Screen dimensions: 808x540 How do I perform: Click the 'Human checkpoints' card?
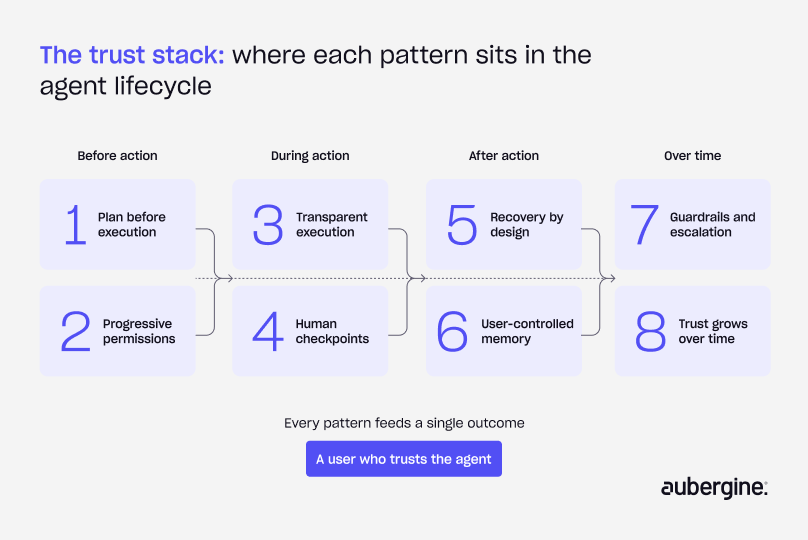pyautogui.click(x=310, y=331)
